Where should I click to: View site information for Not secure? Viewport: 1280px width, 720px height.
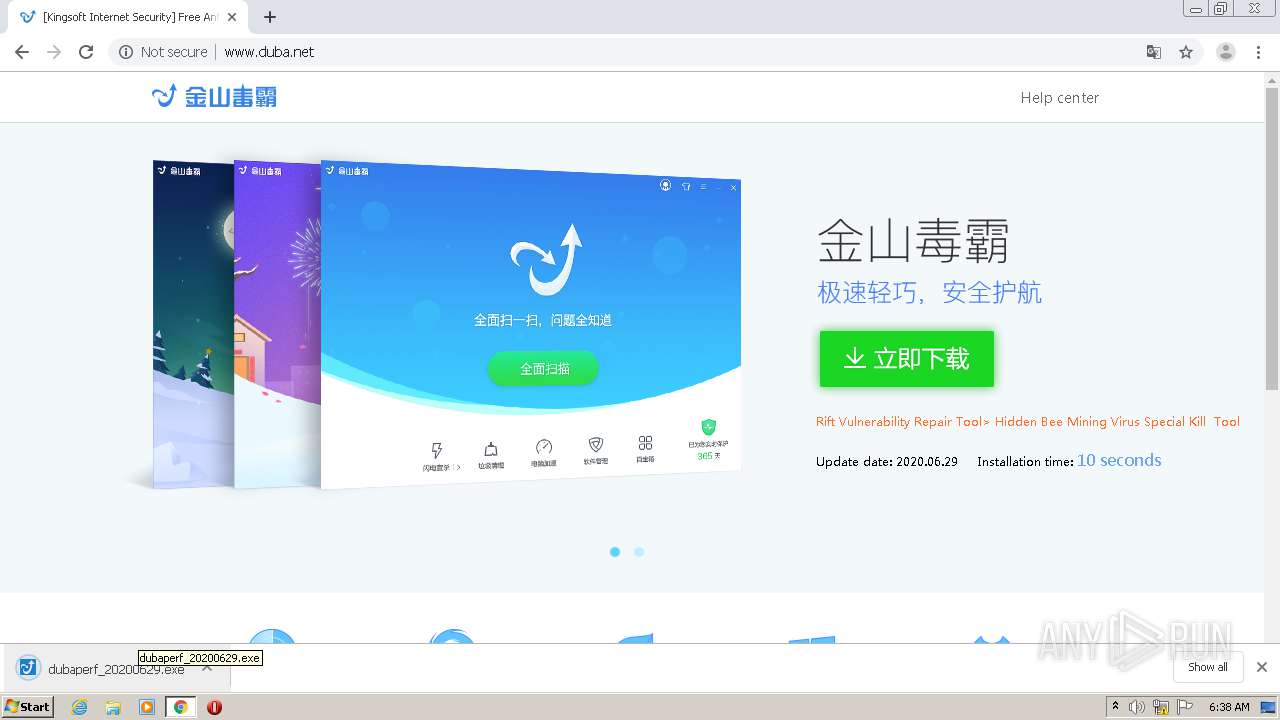click(163, 52)
